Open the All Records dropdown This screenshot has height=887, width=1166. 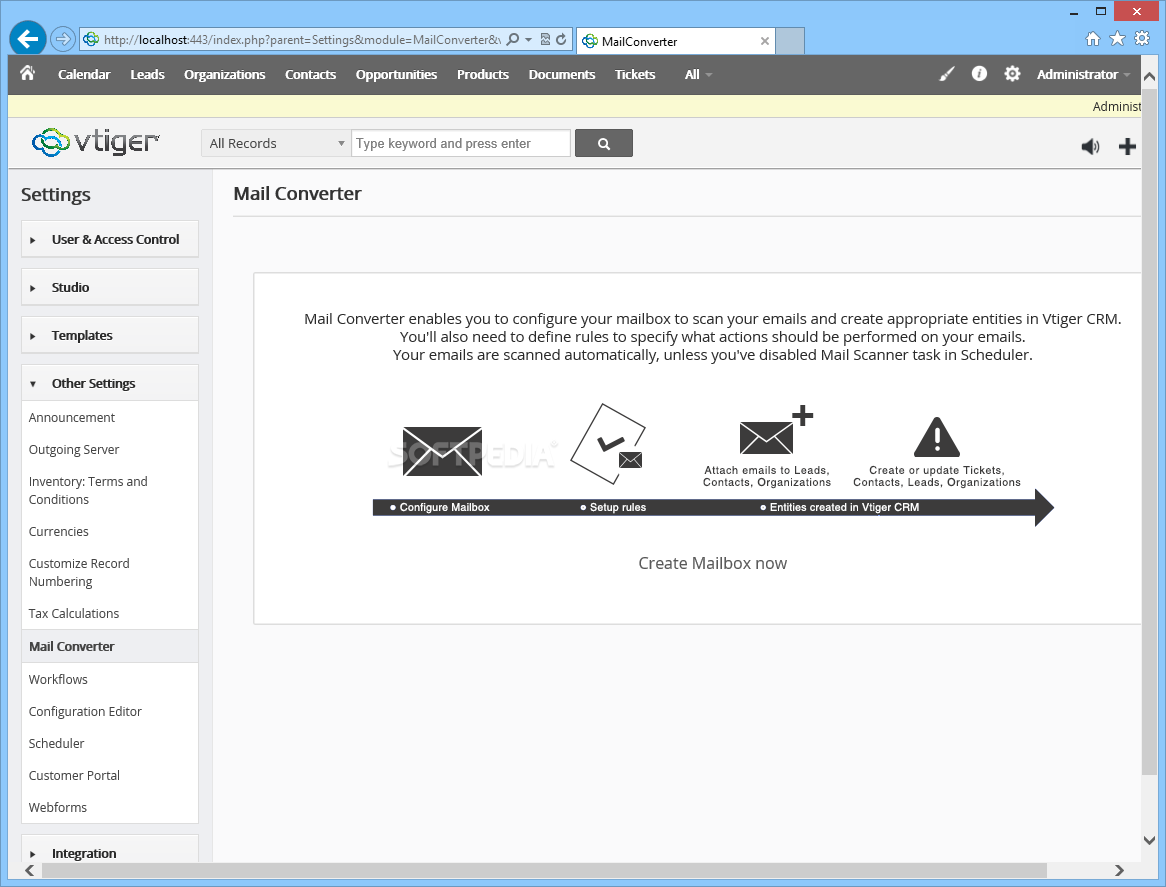(x=275, y=143)
